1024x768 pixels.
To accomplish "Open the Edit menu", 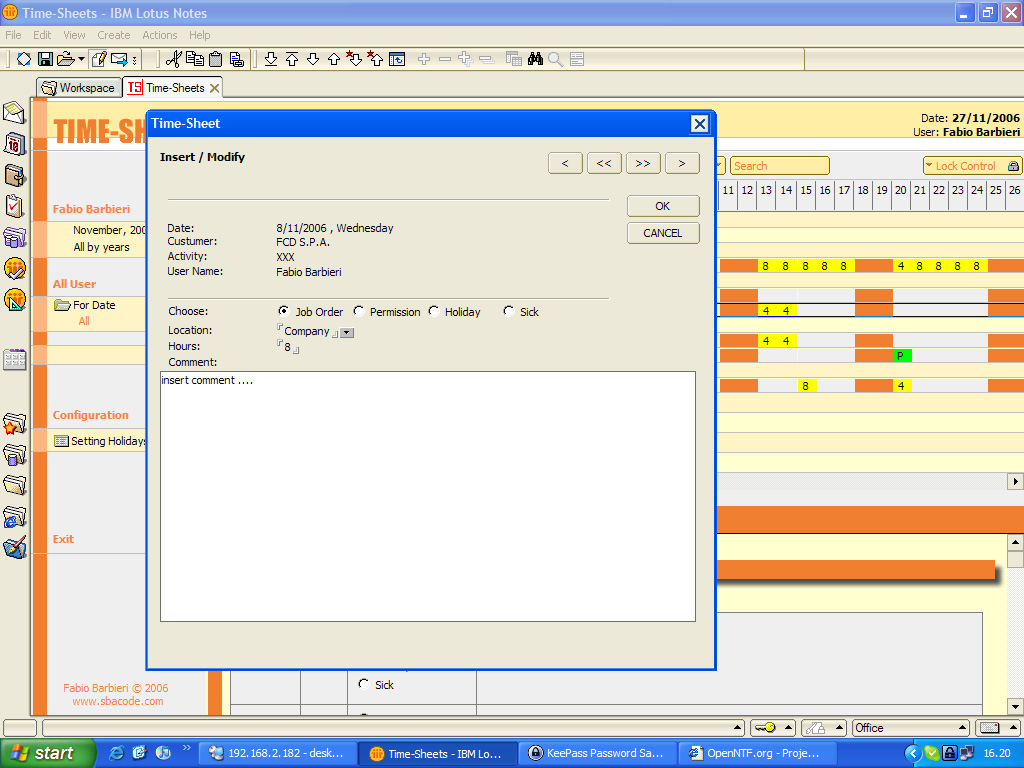I will pos(42,35).
